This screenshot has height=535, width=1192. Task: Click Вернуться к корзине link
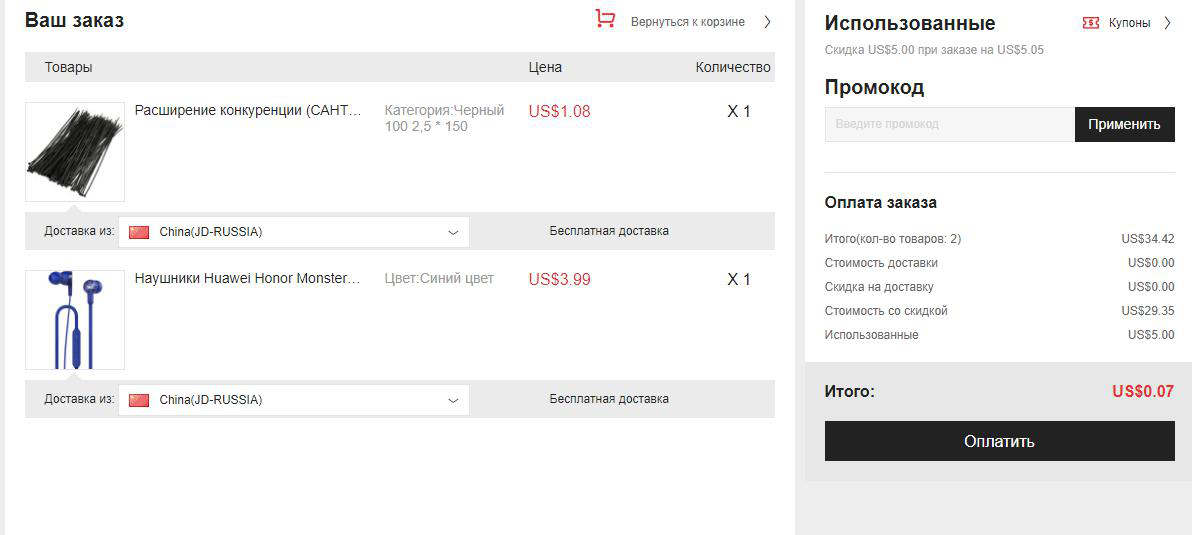pyautogui.click(x=687, y=22)
